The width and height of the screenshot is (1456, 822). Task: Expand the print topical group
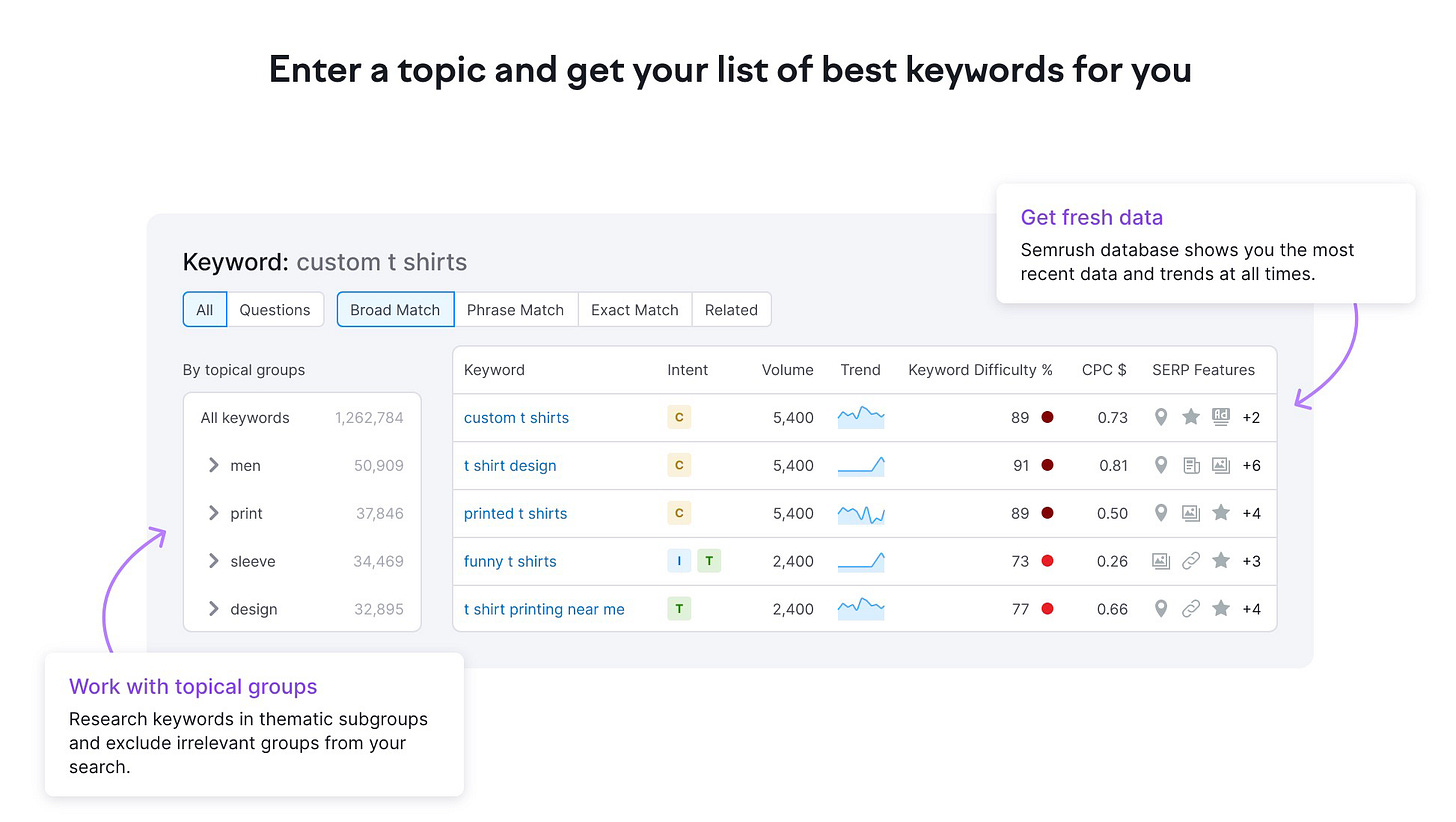pos(213,513)
